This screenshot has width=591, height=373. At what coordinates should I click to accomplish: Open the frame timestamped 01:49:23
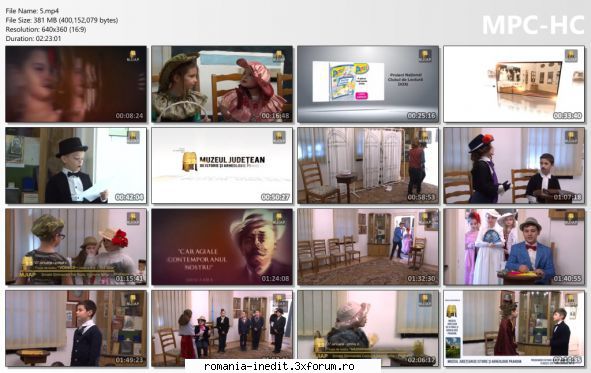tap(76, 328)
